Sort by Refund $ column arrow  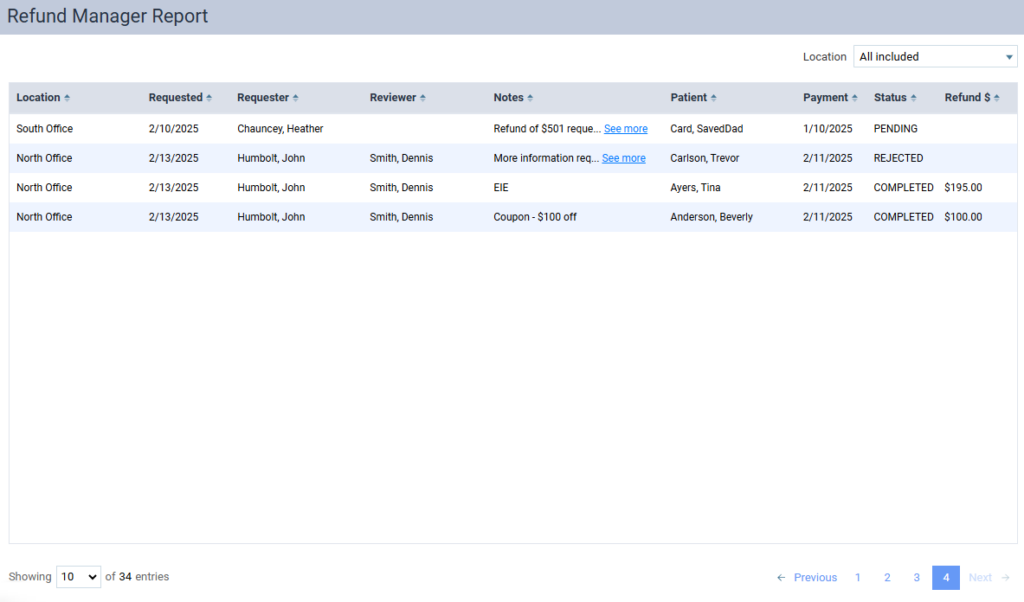pos(997,98)
